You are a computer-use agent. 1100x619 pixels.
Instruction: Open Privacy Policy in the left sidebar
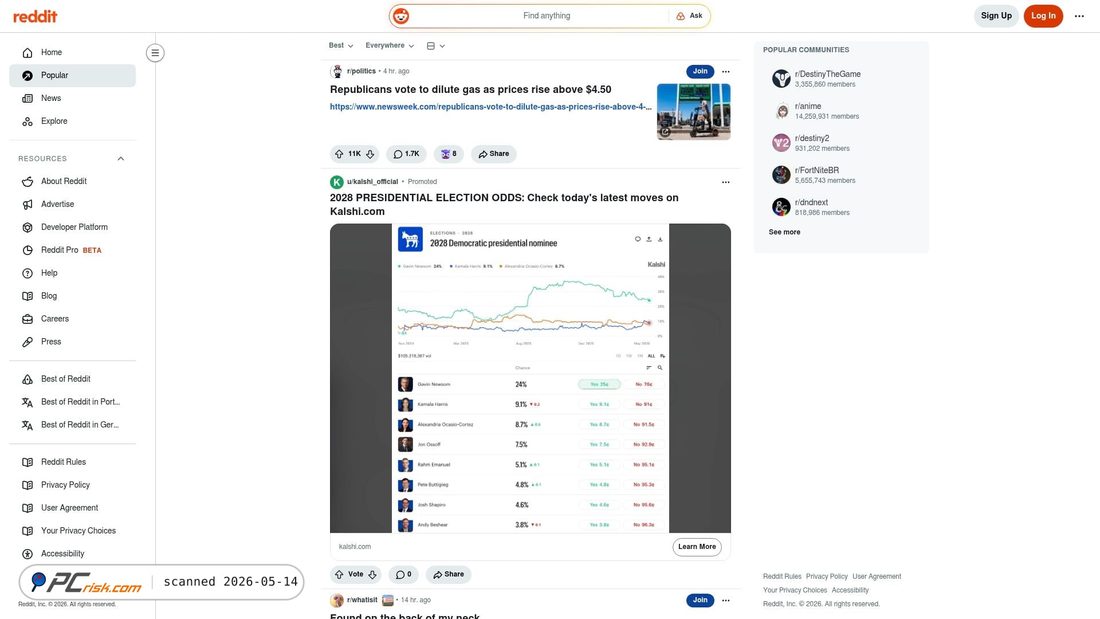(x=72, y=485)
